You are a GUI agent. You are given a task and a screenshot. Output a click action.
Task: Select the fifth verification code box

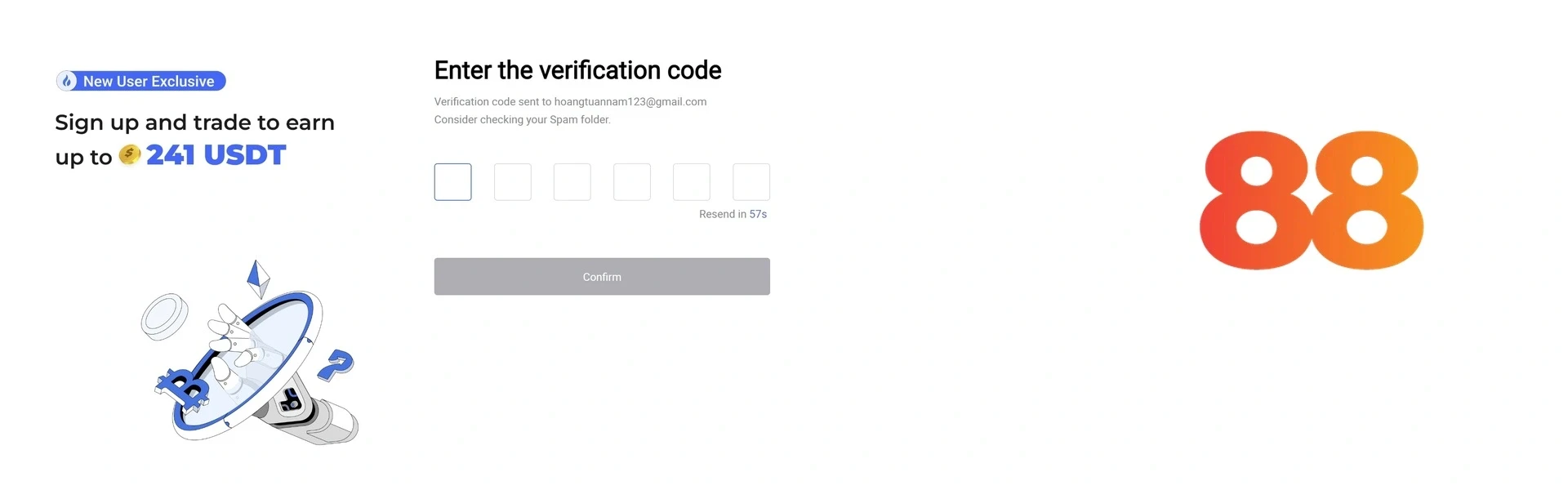[x=692, y=182]
